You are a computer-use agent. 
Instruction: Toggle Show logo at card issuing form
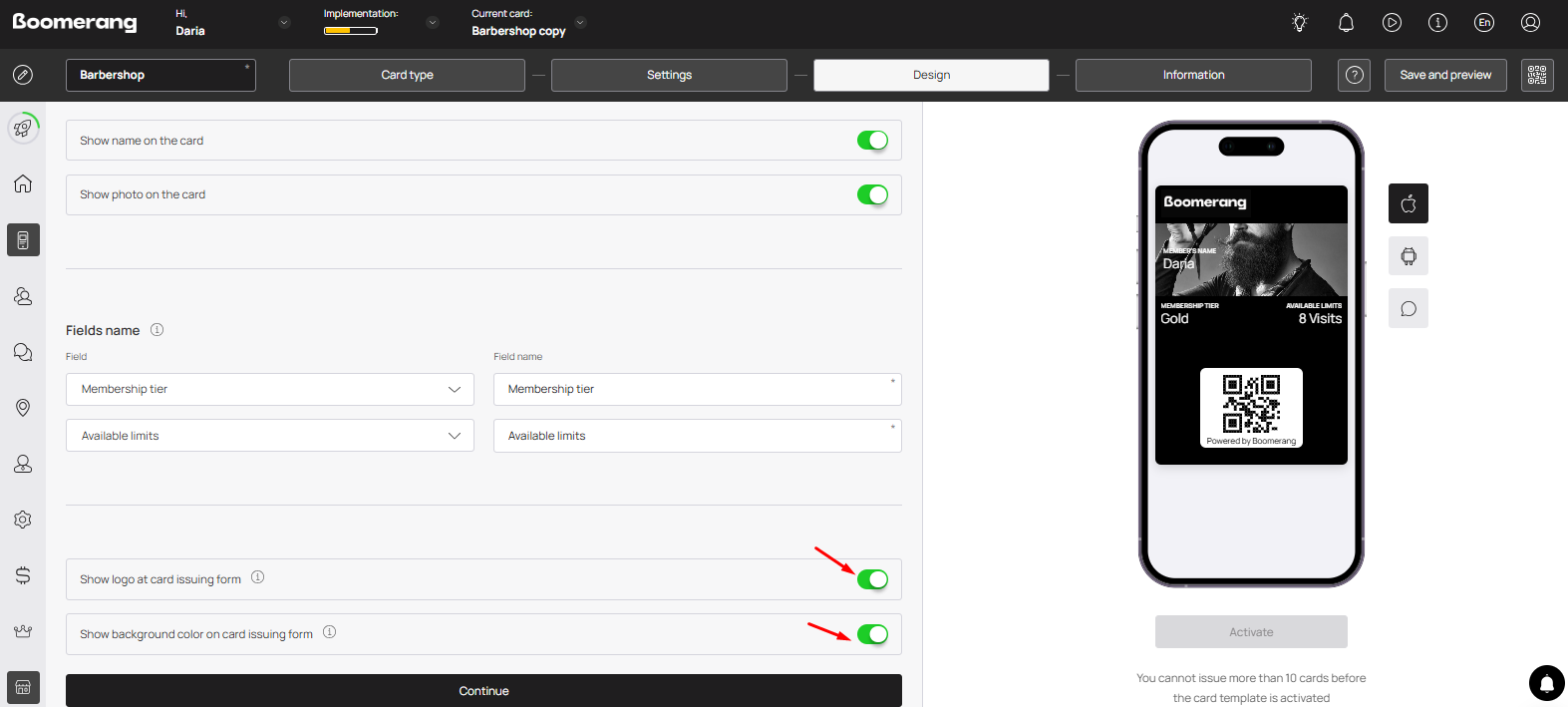[x=872, y=579]
